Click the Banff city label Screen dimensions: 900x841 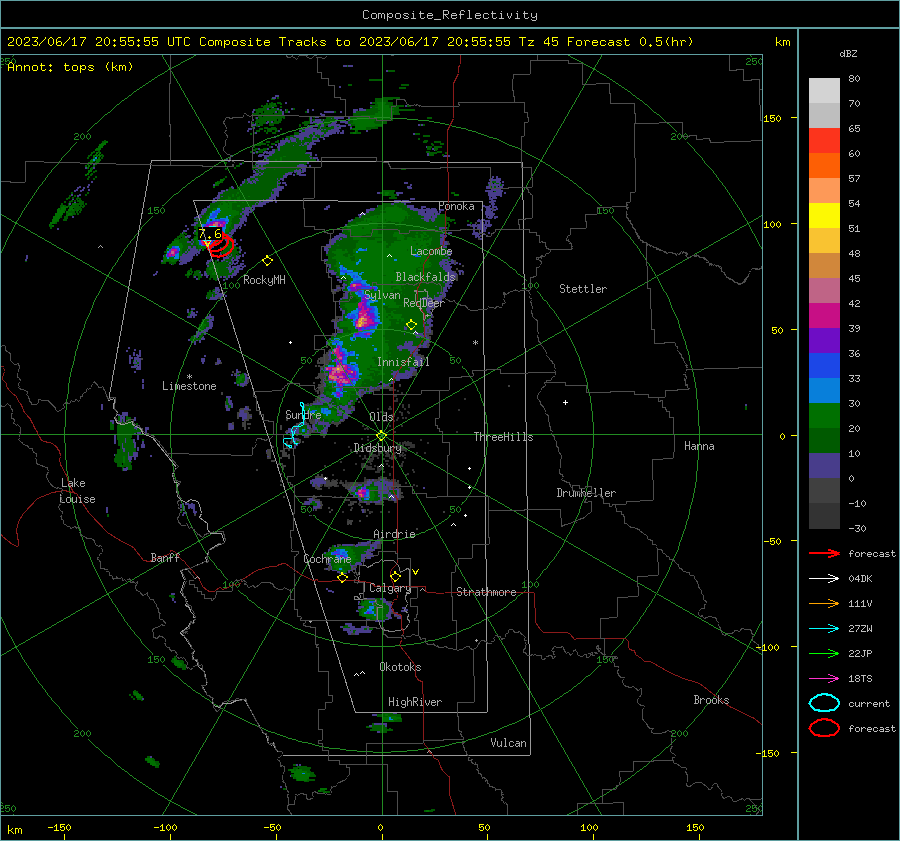point(165,557)
